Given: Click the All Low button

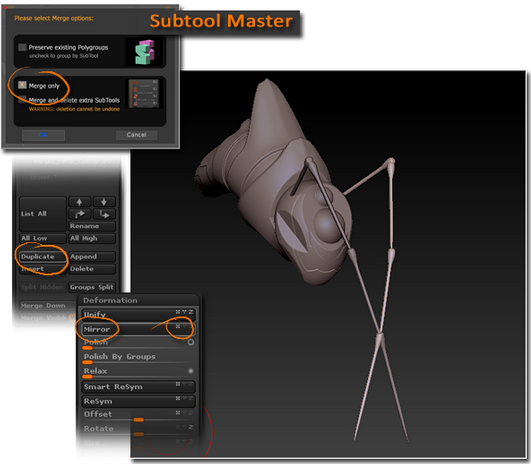Looking at the screenshot, I should pyautogui.click(x=43, y=238).
